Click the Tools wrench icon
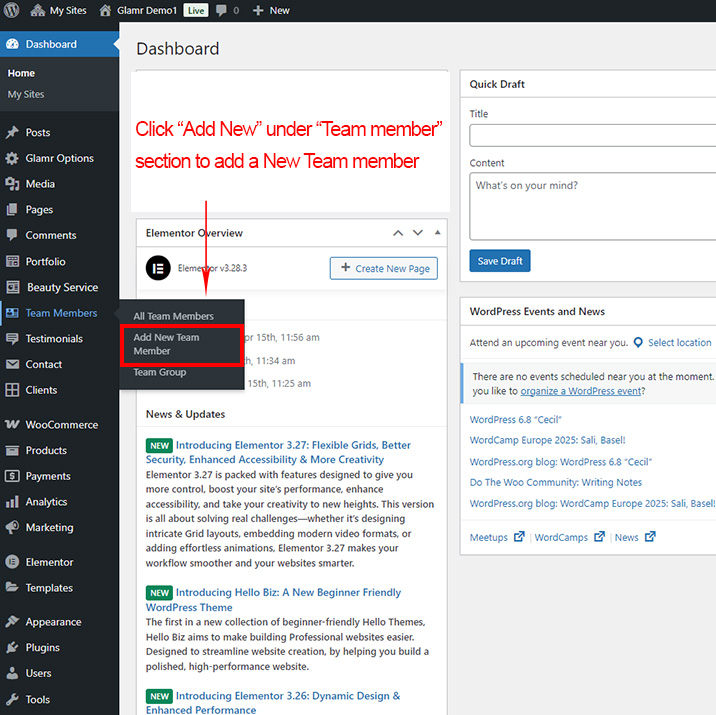This screenshot has height=715, width=716. (x=12, y=699)
